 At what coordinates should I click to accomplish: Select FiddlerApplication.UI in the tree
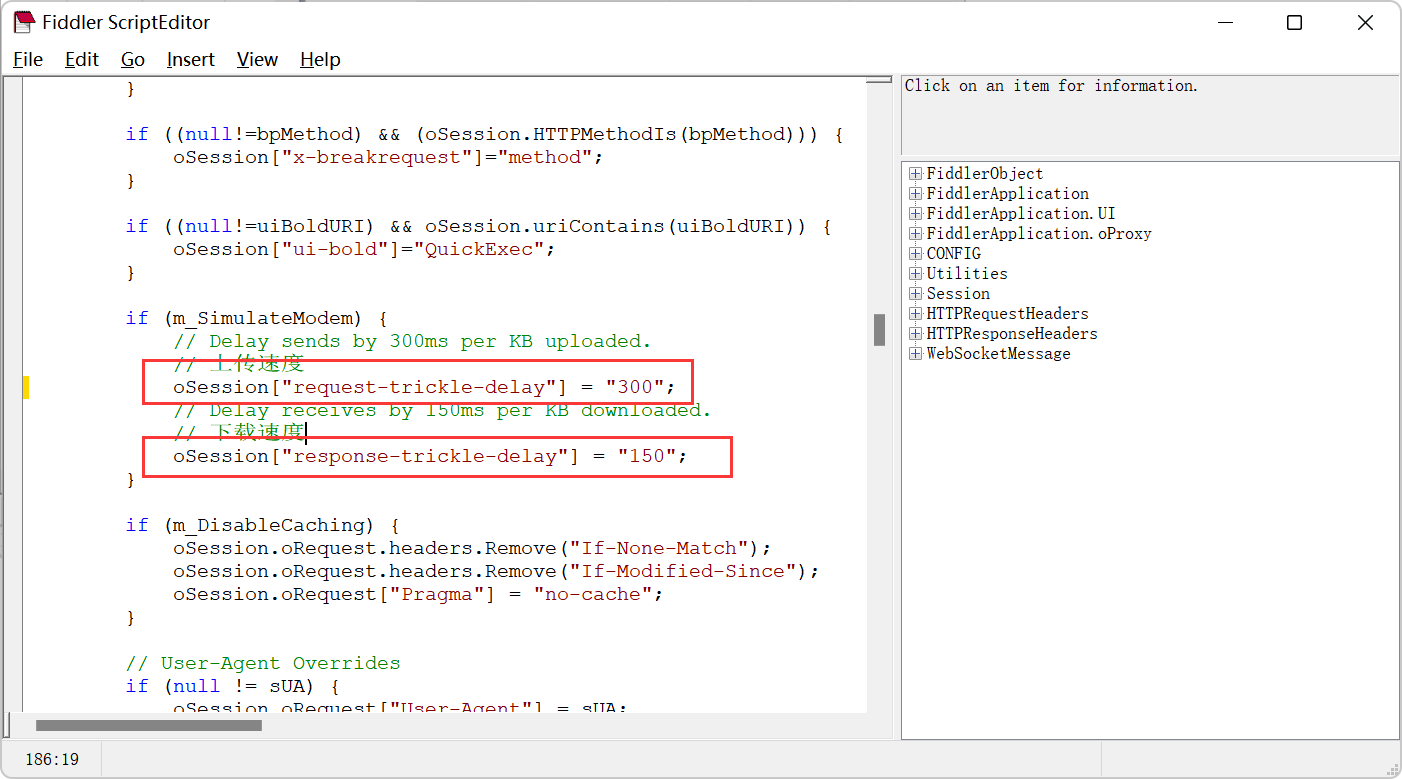click(1021, 214)
